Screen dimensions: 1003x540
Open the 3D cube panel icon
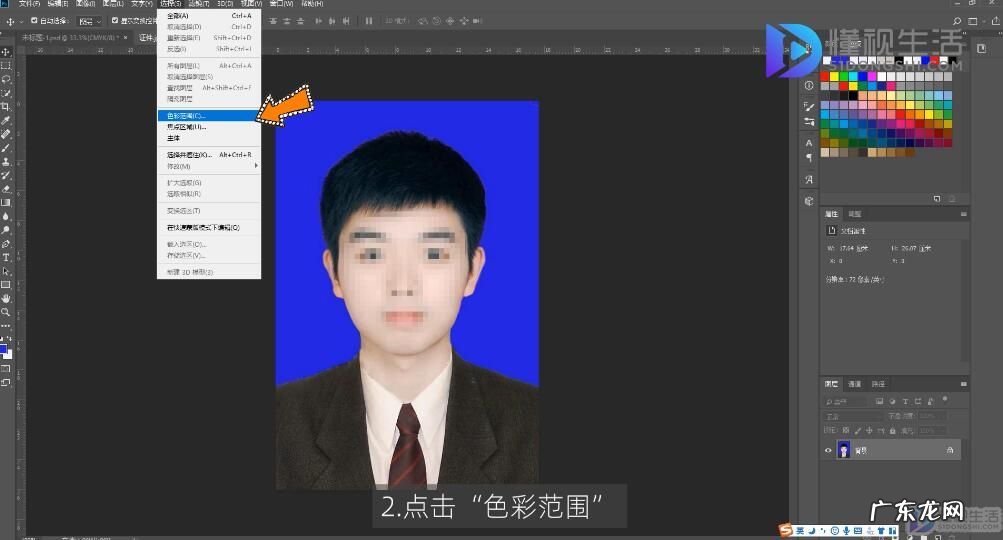click(x=809, y=201)
